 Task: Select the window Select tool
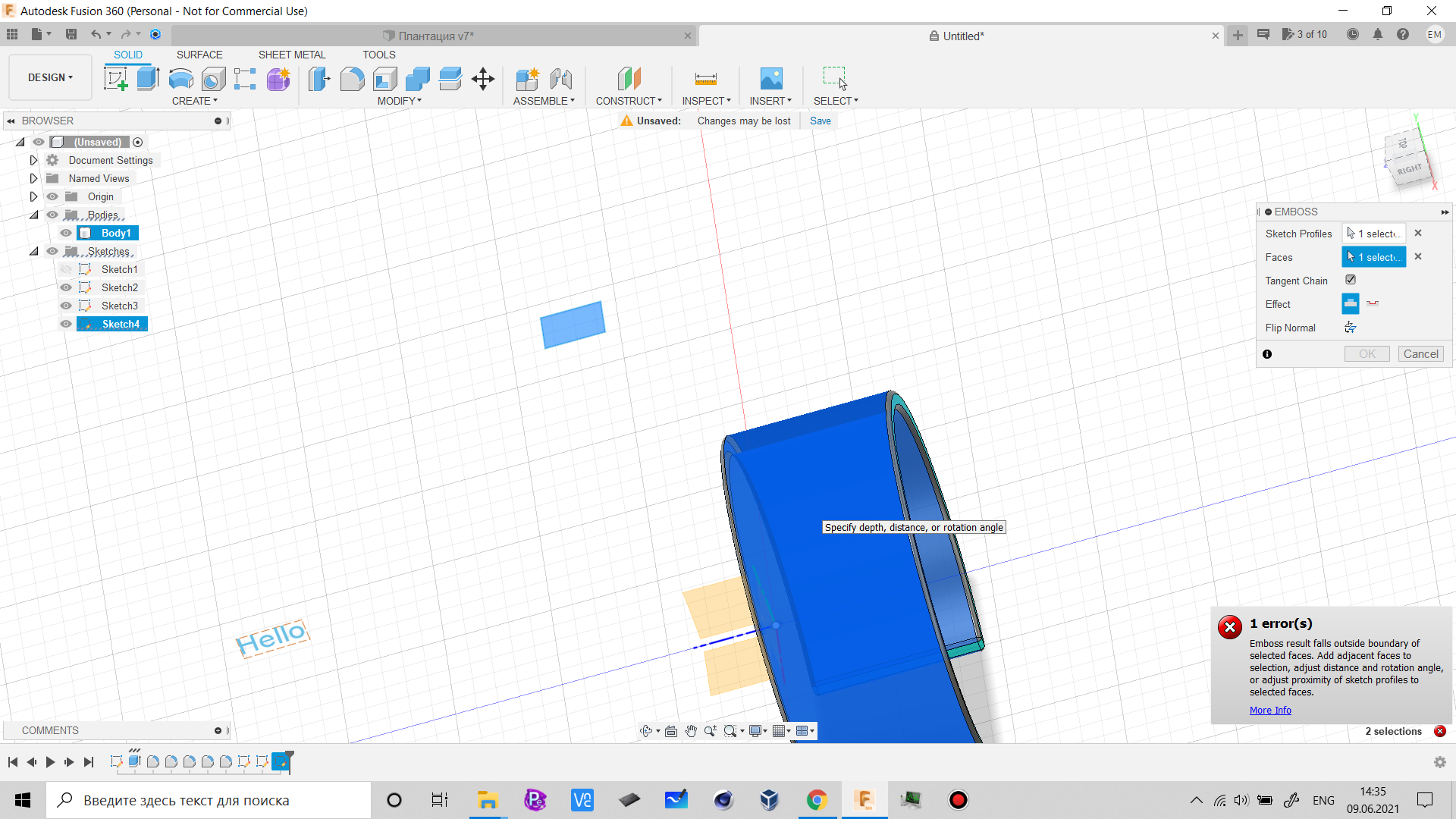[x=836, y=79]
